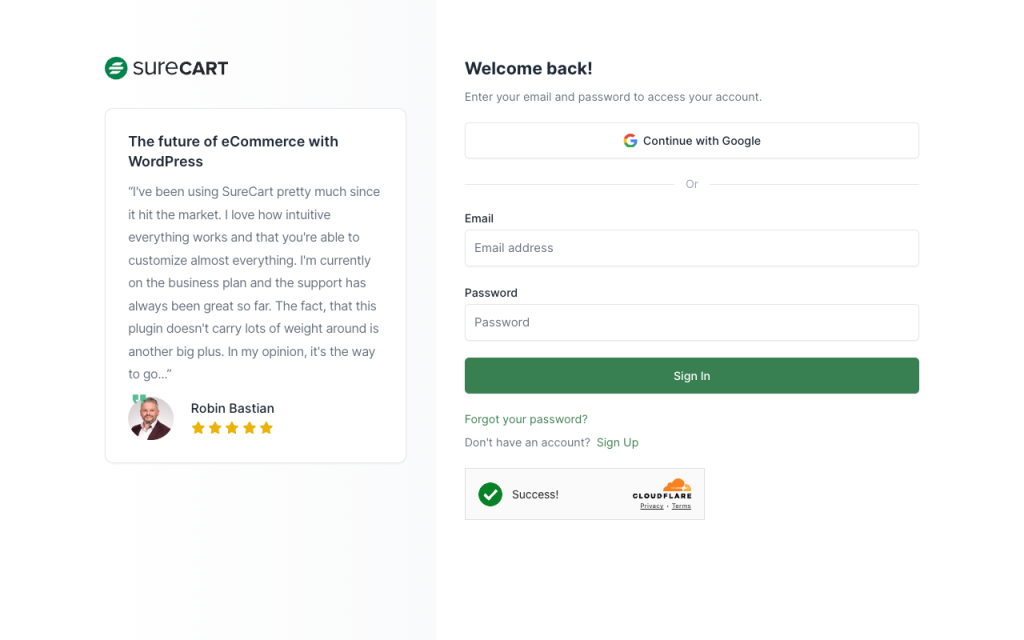Click Robin Bastian's avatar photo
The image size is (1024, 640).
151,418
